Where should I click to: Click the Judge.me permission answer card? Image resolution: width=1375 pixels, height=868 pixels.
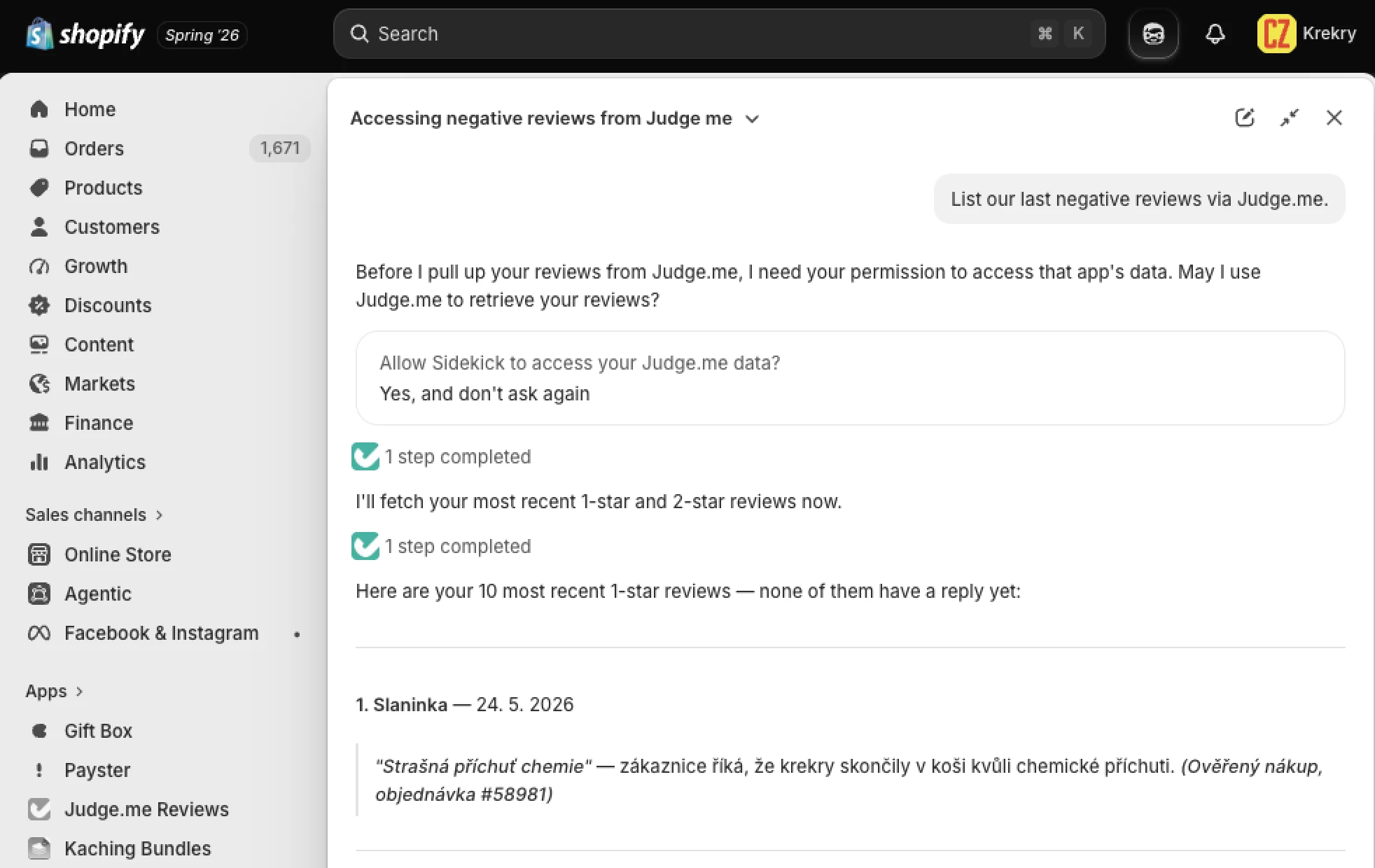[x=850, y=378]
